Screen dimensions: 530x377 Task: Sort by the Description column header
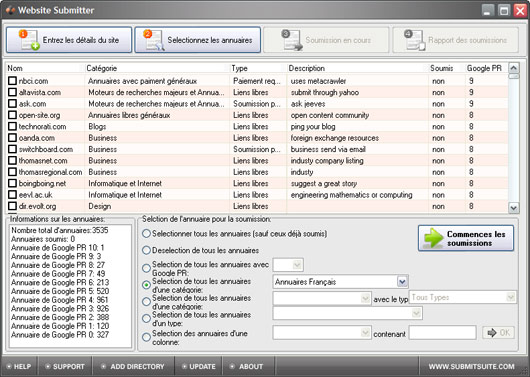(x=358, y=68)
